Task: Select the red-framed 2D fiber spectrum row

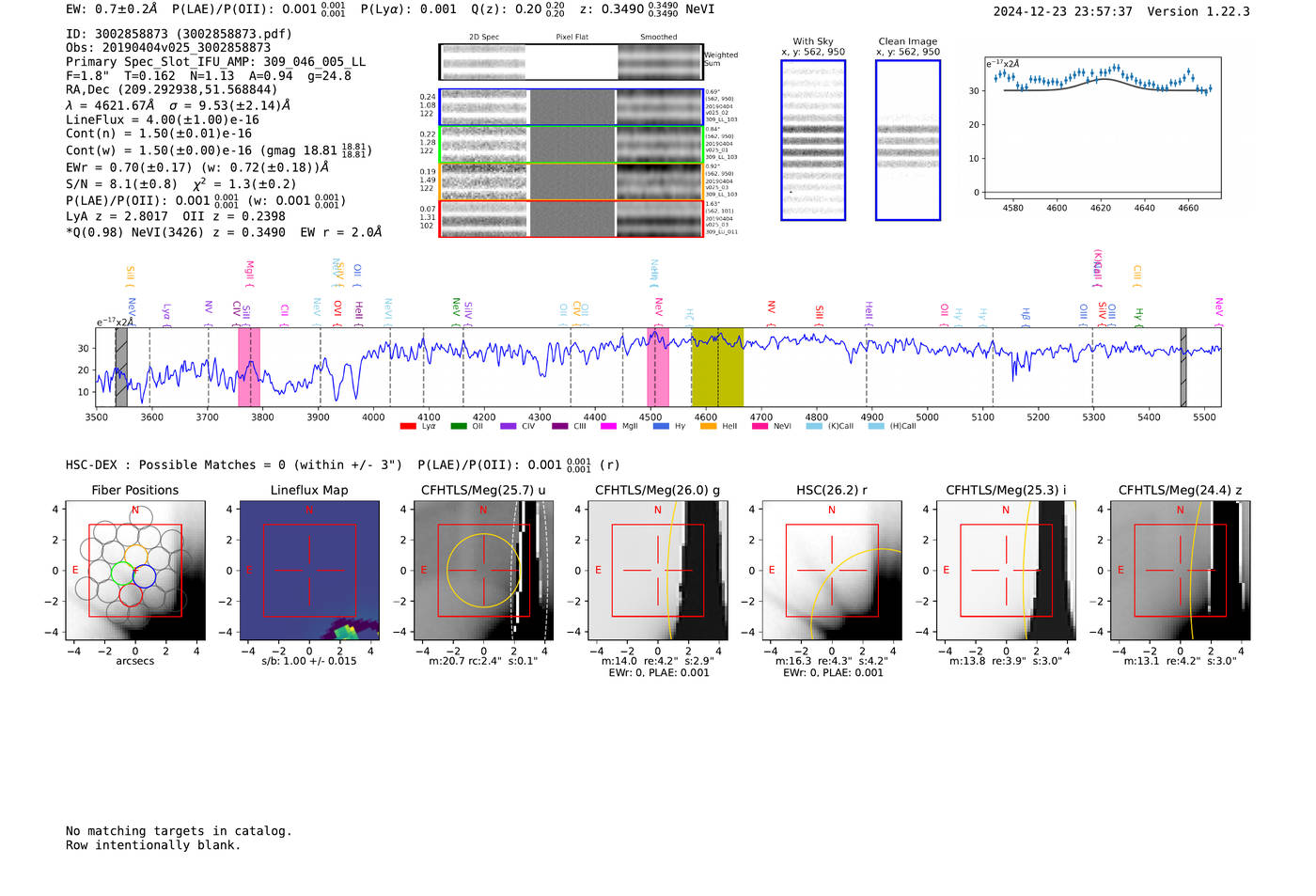Action: (x=571, y=218)
